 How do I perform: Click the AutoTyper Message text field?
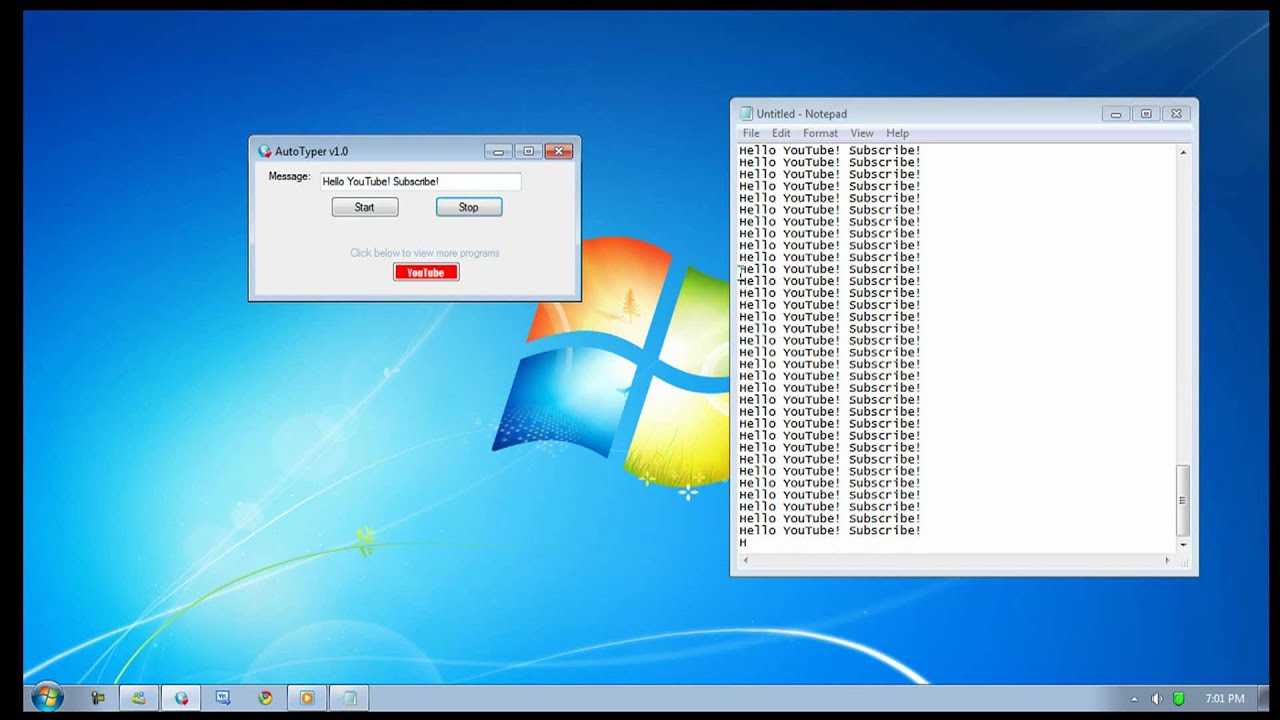420,181
